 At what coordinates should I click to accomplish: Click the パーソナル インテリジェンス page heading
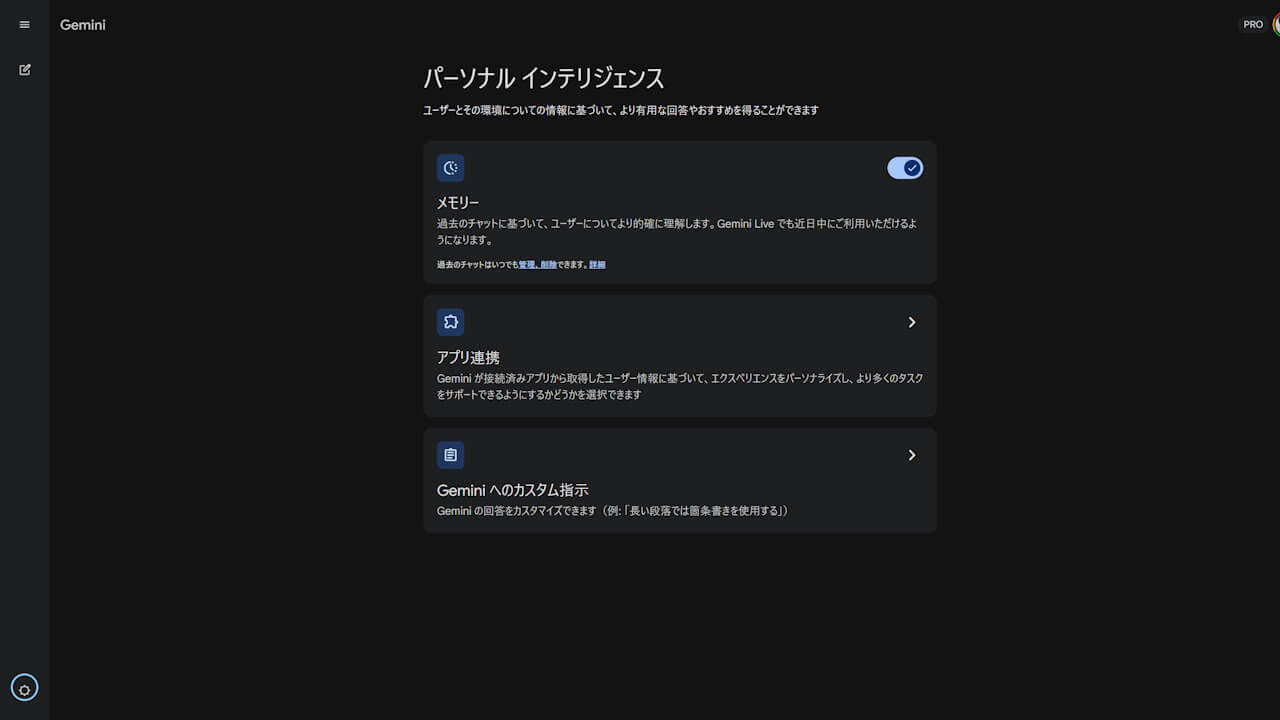(543, 78)
